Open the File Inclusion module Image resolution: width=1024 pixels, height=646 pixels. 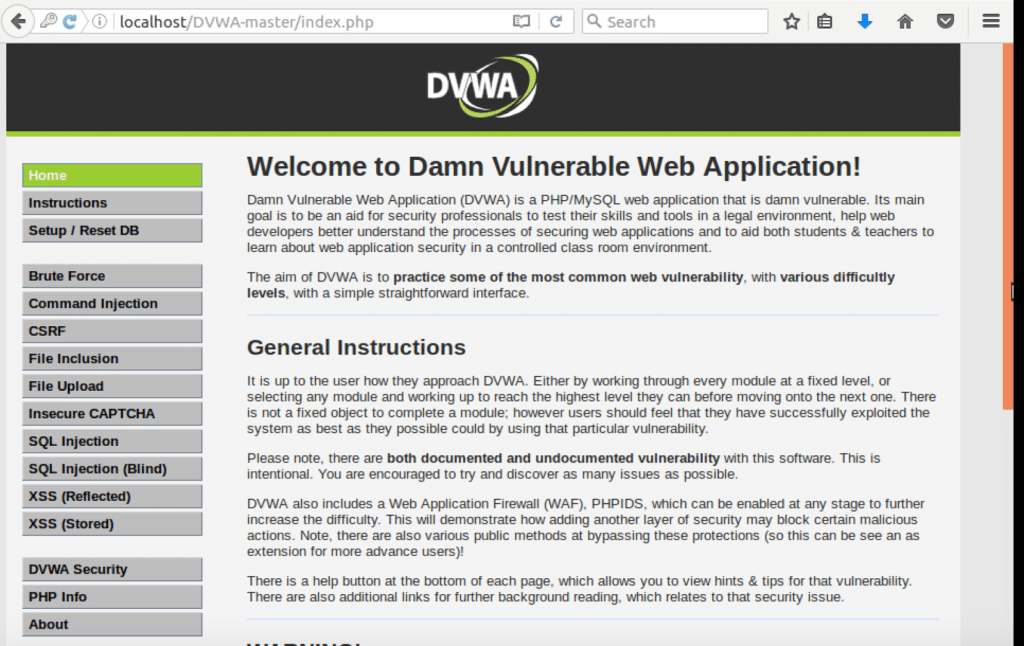(112, 358)
